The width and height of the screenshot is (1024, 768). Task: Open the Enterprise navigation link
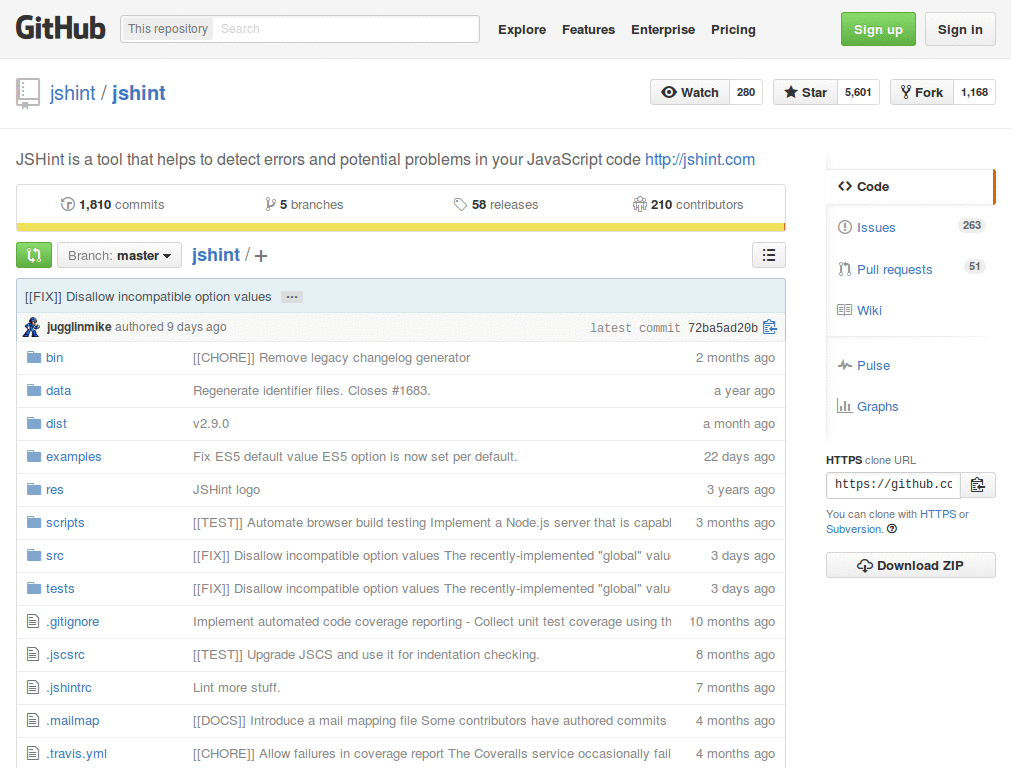(x=663, y=30)
